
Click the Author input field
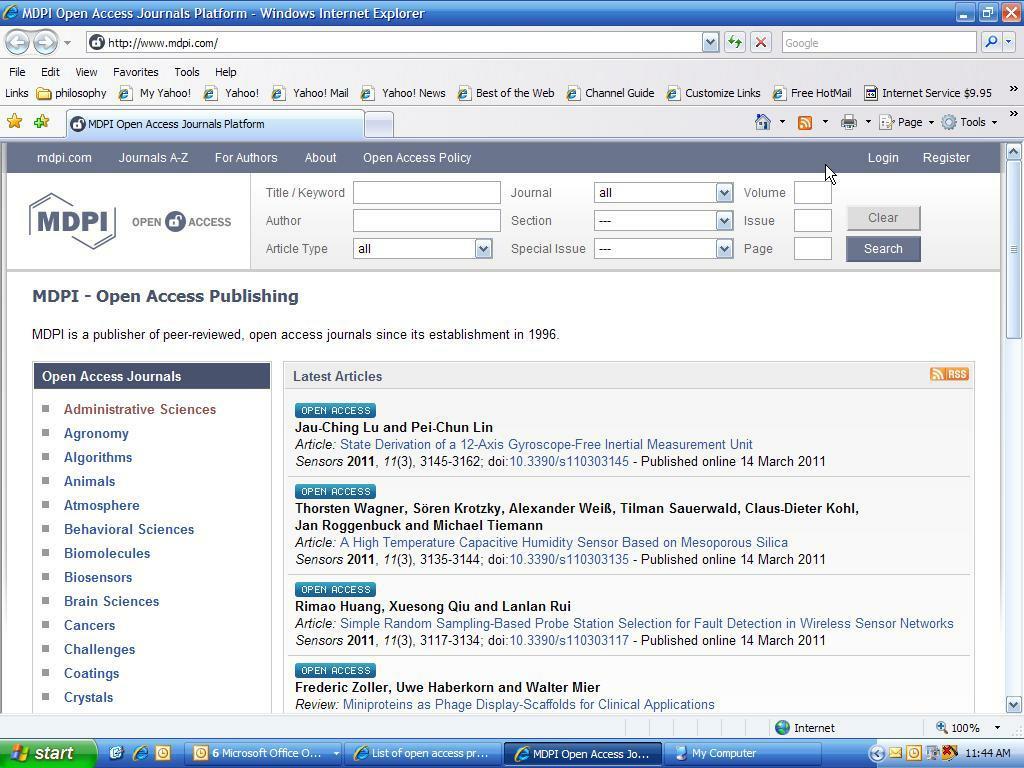click(427, 221)
